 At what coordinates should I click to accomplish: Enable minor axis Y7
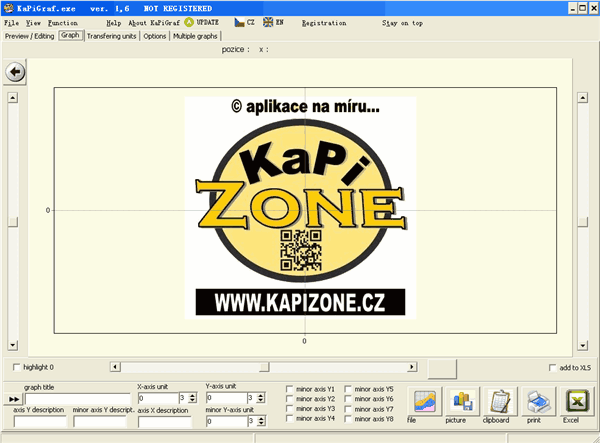coord(348,409)
